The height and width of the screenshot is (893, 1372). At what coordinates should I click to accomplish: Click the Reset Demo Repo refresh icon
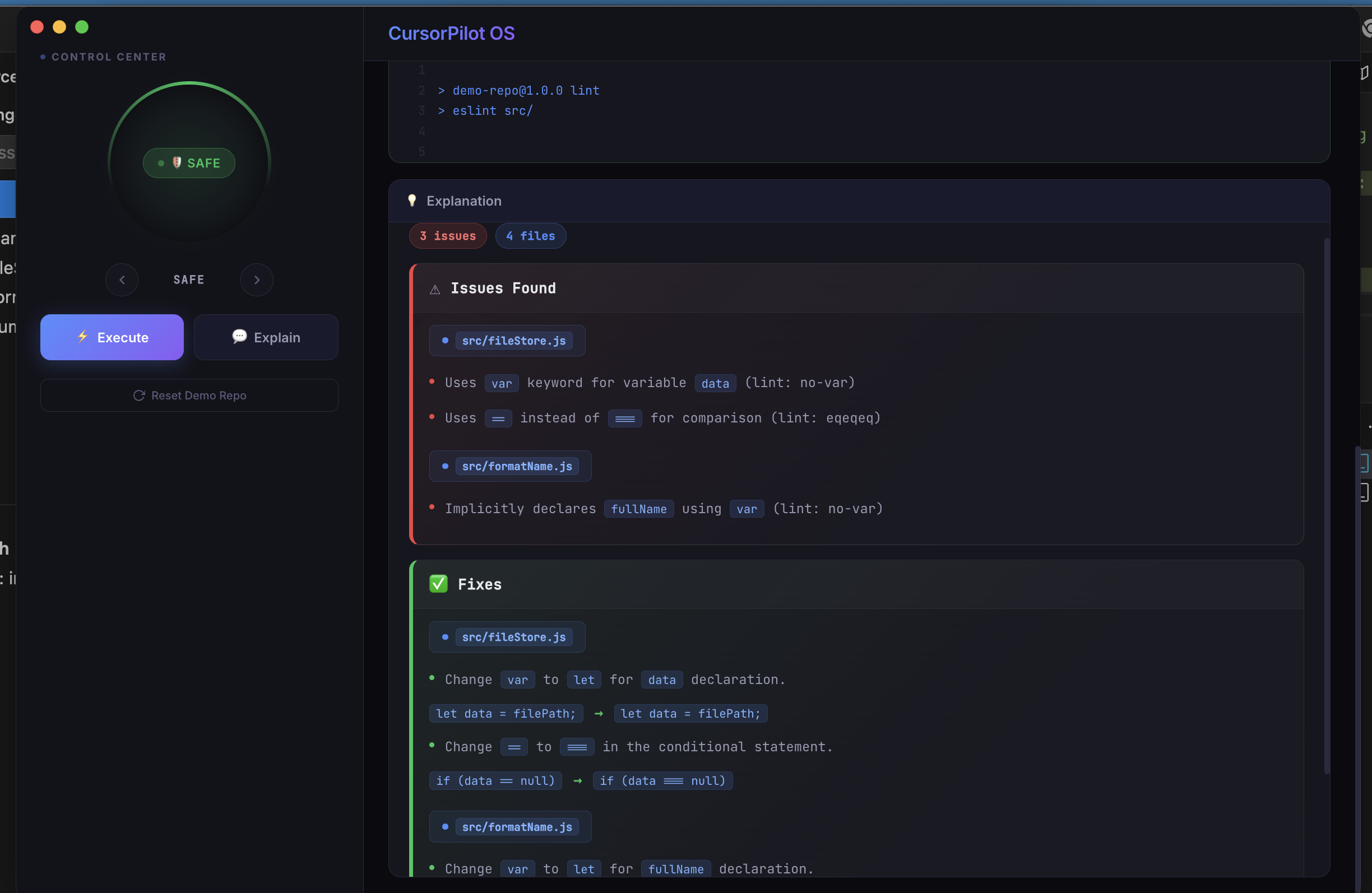click(139, 395)
